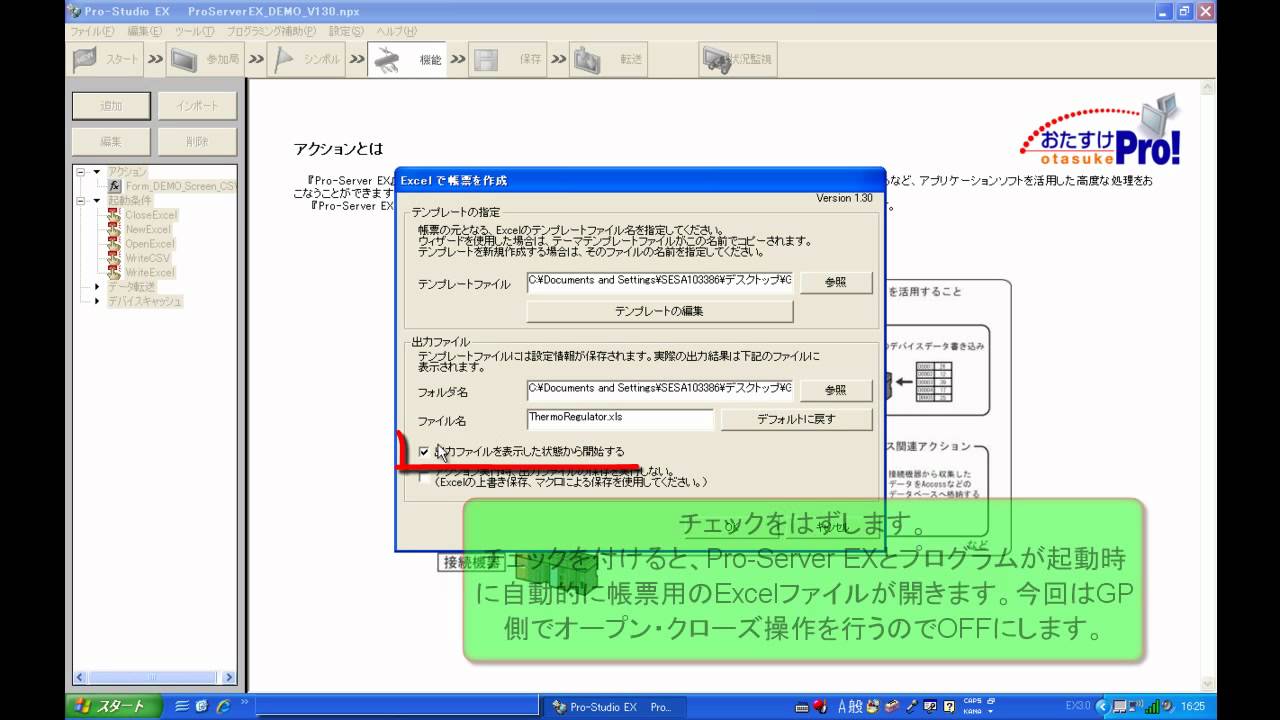Expand the データ転送 tree node
This screenshot has width=1280, height=720.
pos(97,287)
